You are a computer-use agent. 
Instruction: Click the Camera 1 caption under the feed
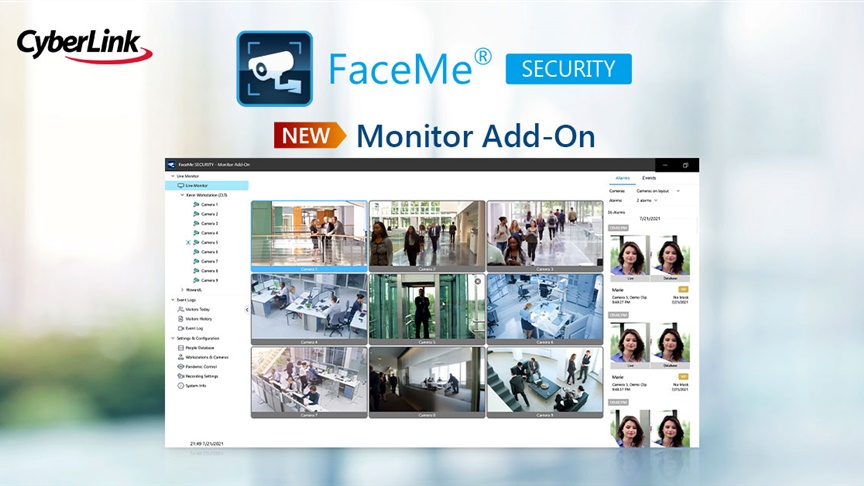click(309, 269)
